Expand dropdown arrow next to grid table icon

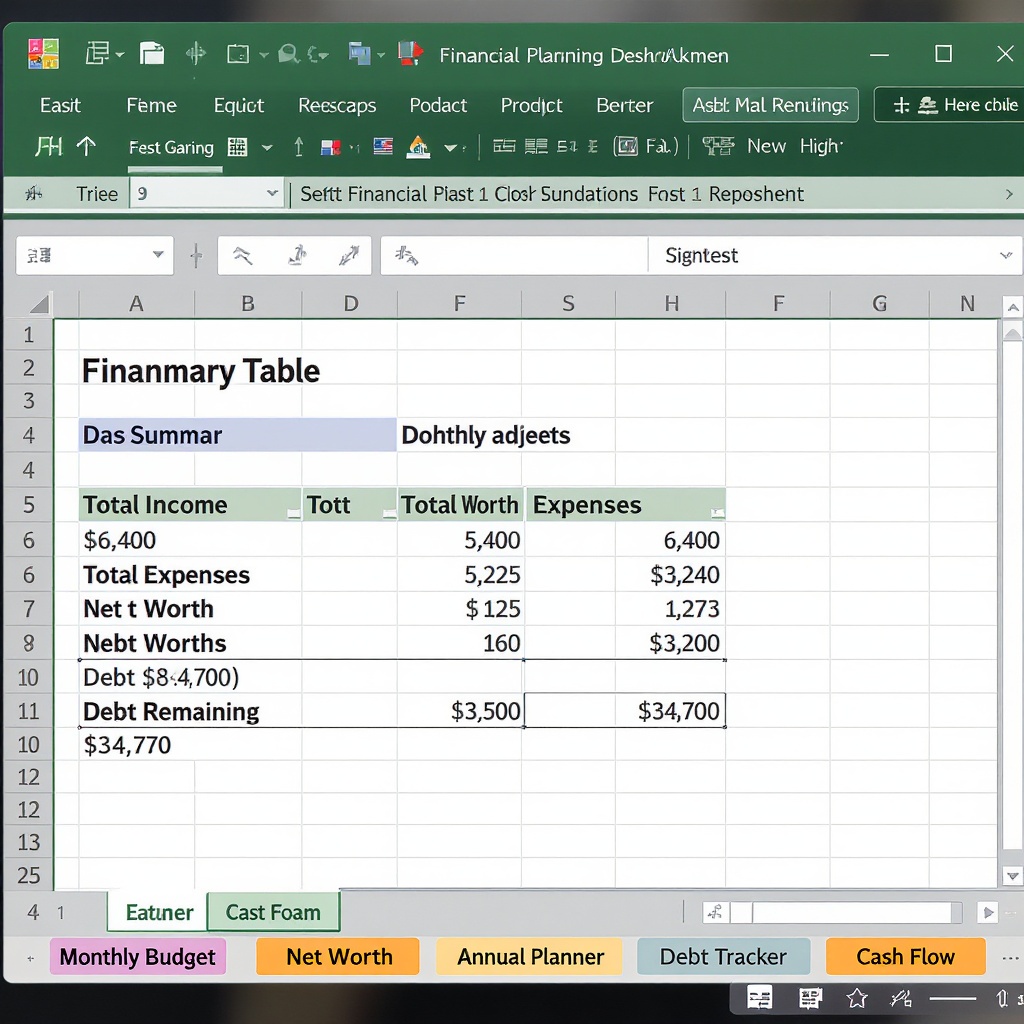267,148
